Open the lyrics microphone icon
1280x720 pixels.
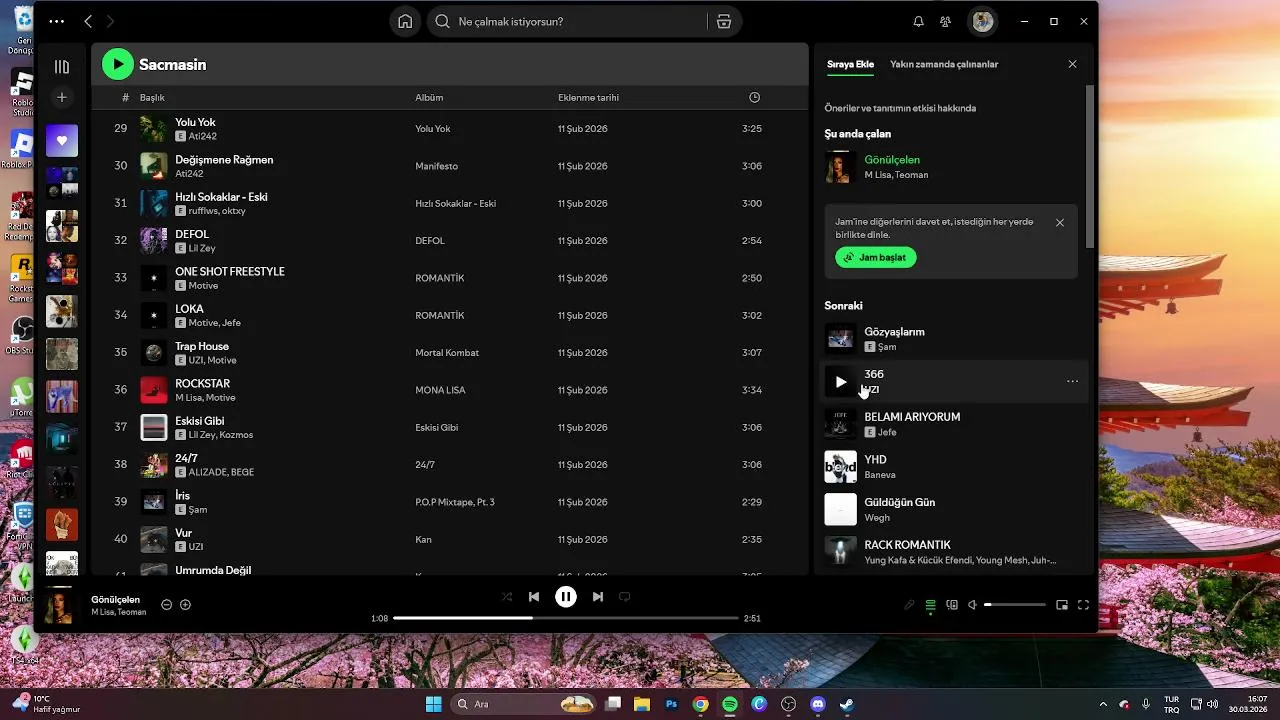tap(909, 605)
